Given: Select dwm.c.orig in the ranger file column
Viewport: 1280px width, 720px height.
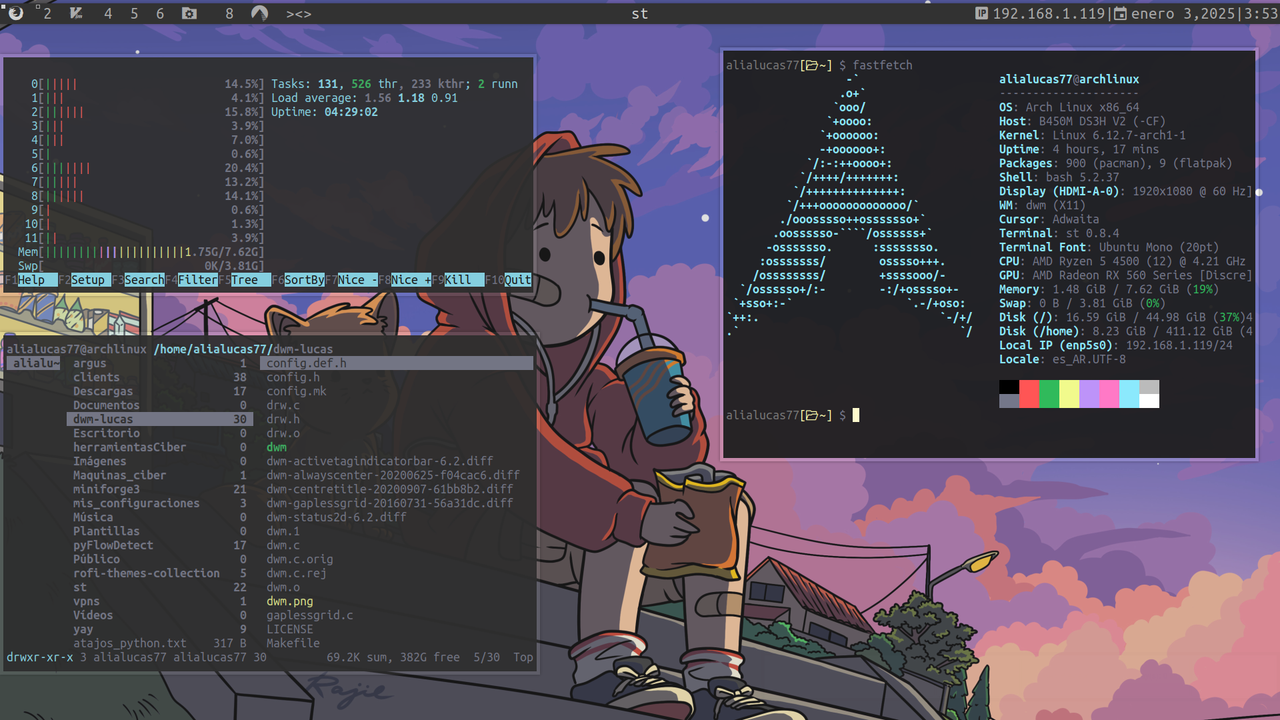Looking at the screenshot, I should (300, 559).
